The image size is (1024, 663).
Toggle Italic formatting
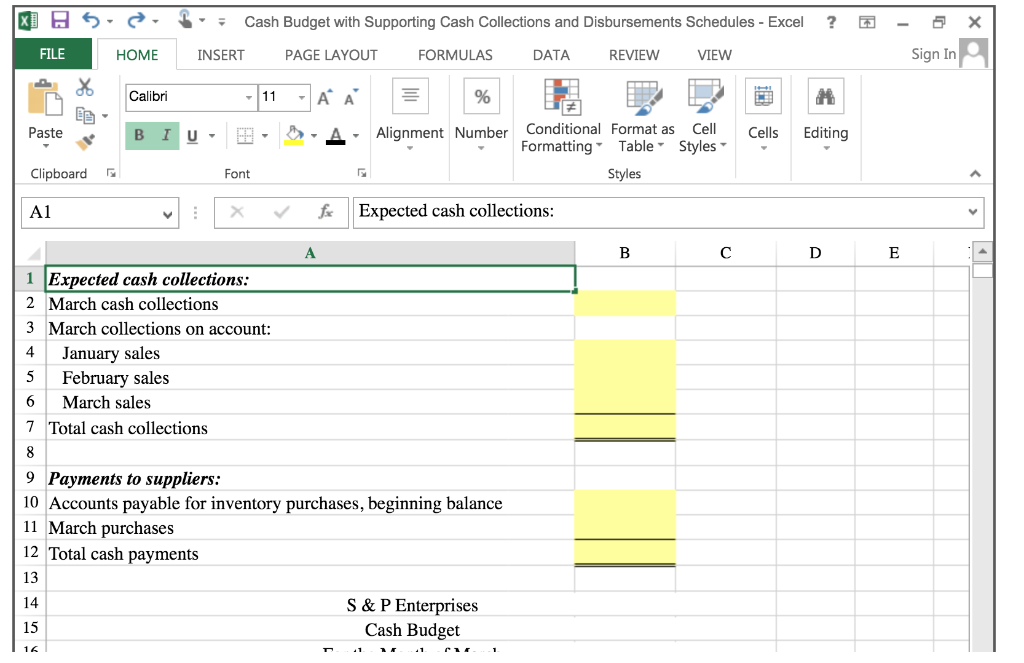click(166, 136)
